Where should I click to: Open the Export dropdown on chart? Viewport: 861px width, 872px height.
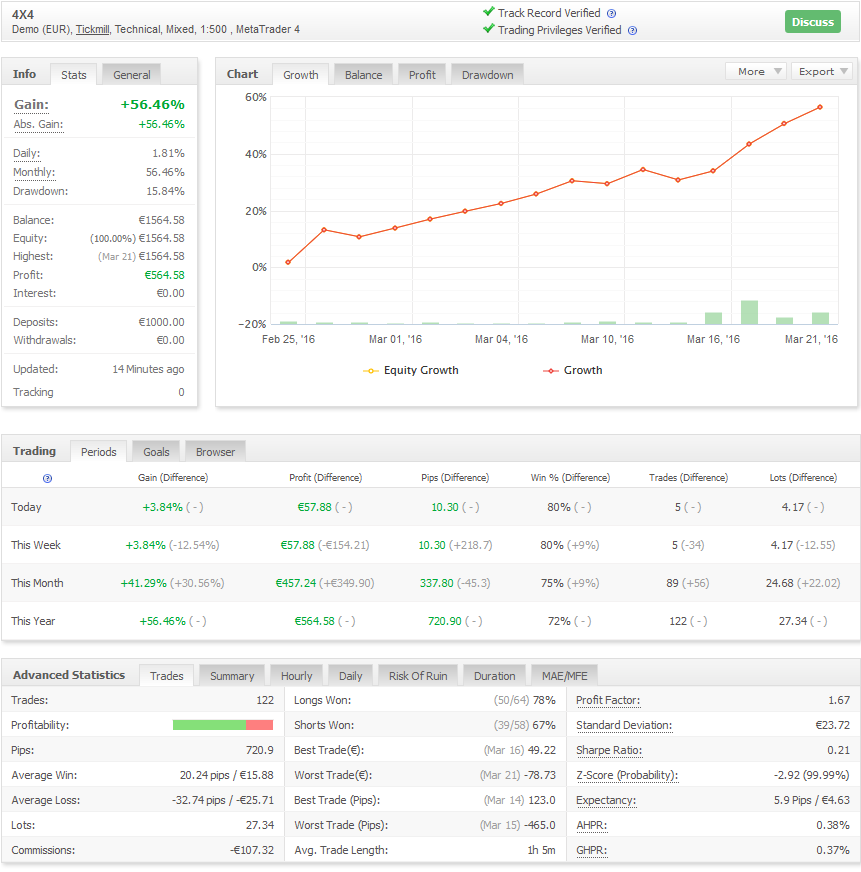click(822, 71)
